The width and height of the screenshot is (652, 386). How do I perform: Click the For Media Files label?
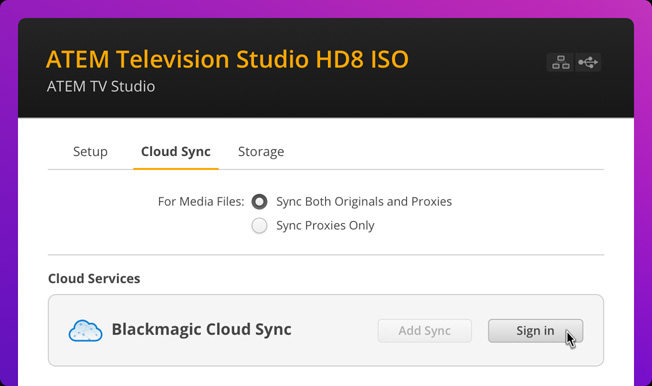pyautogui.click(x=201, y=202)
